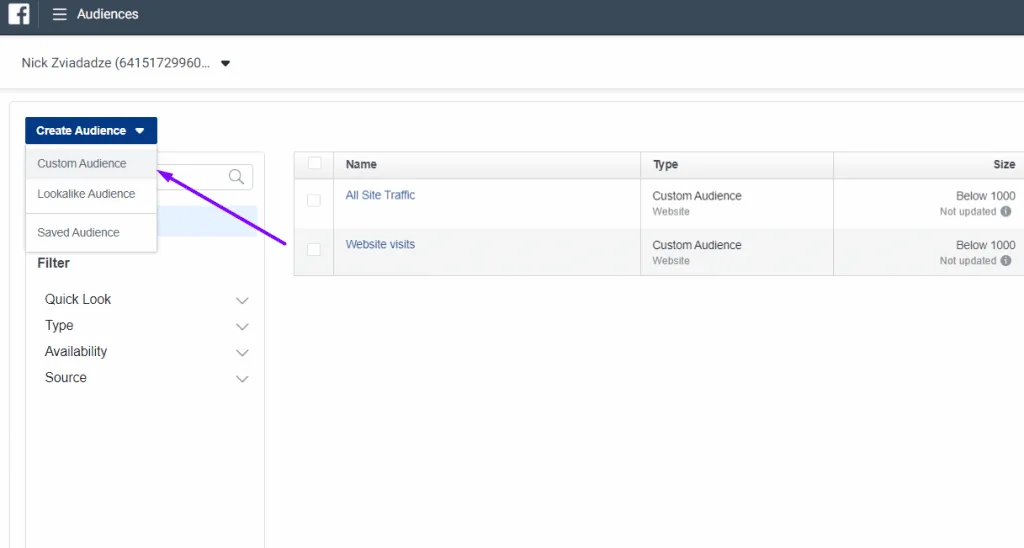The image size is (1024, 548).
Task: Open the Nick Zviadadze account dropdown arrow
Action: click(x=225, y=63)
